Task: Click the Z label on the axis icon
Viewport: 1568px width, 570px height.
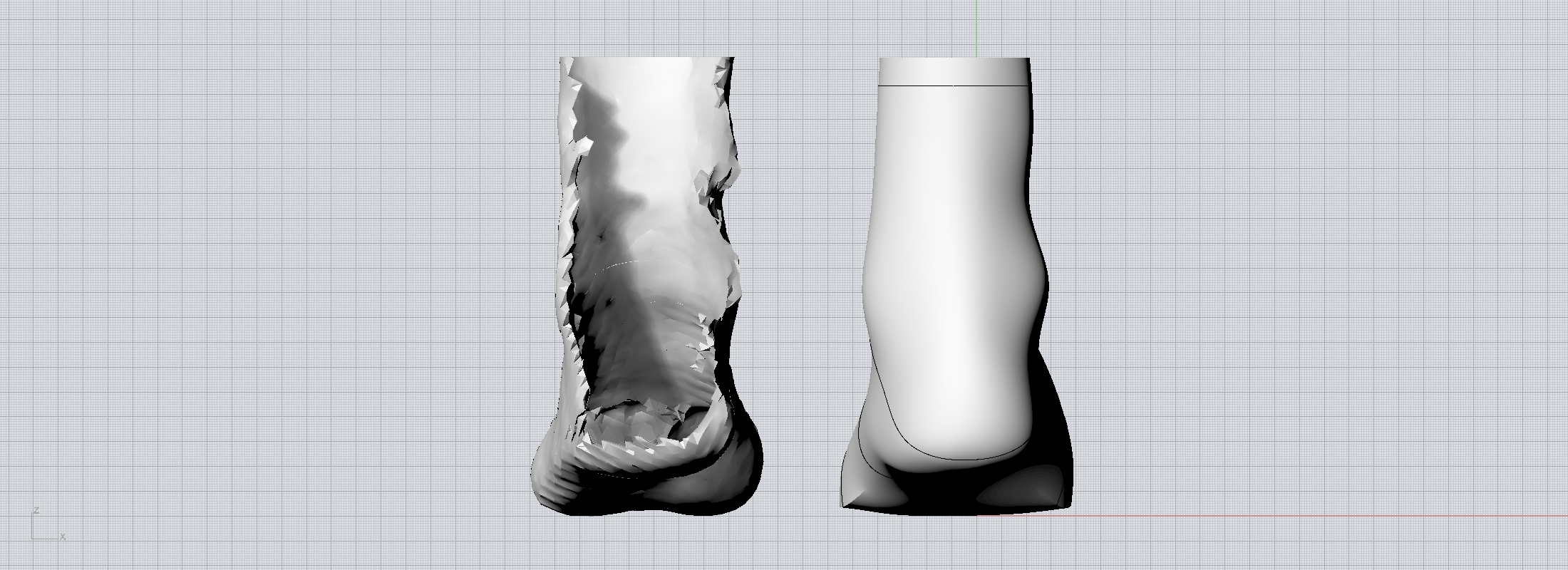Action: point(36,511)
